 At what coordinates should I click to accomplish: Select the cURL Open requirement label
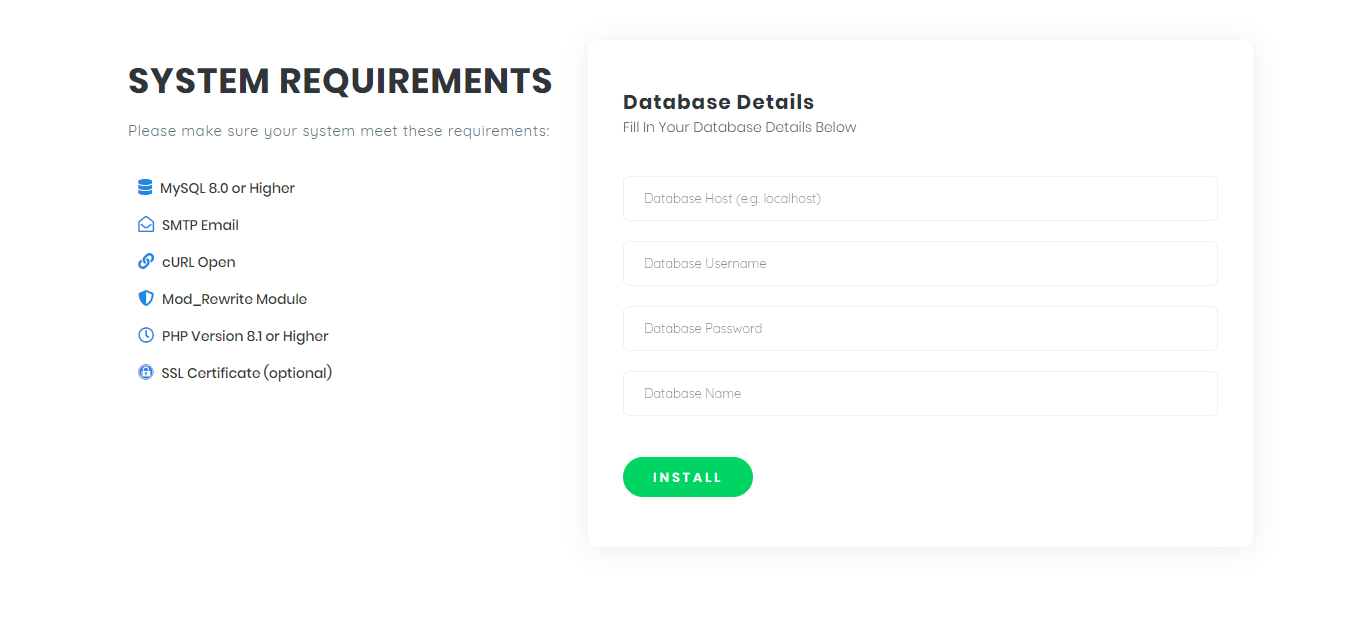click(199, 262)
